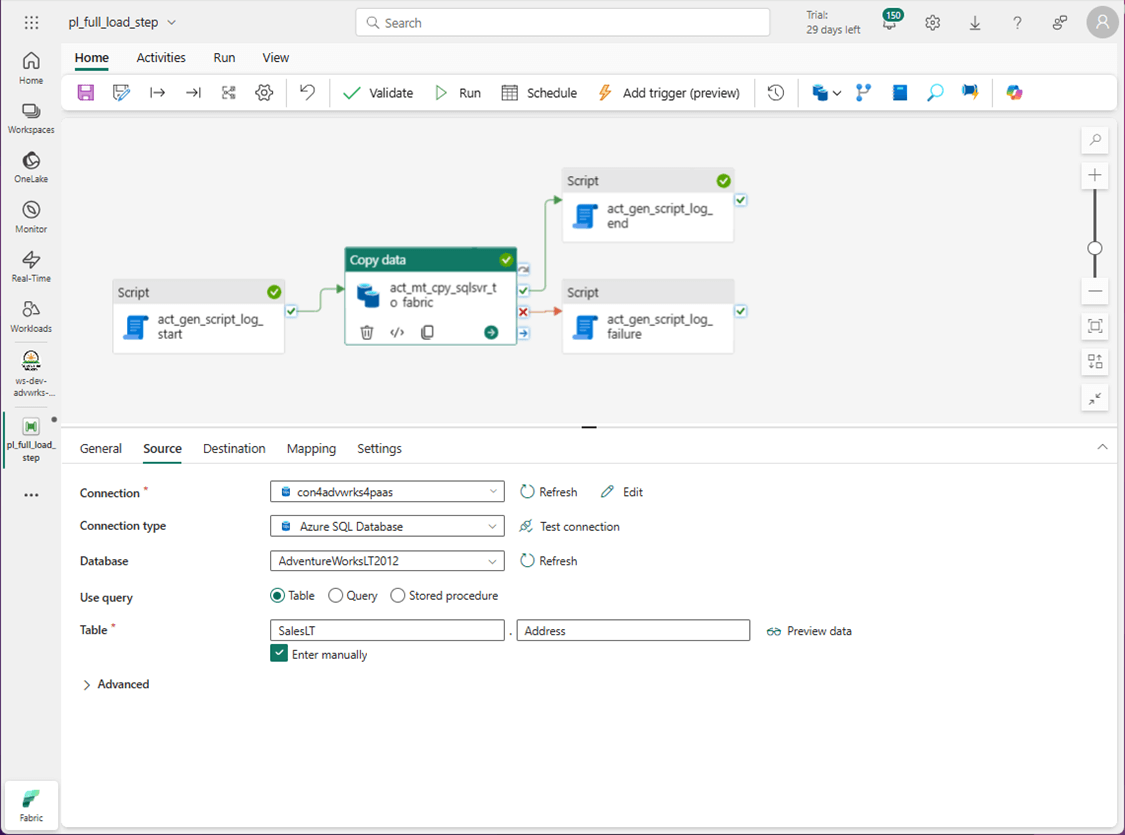Search the canvas with magnifier button
1125x835 pixels.
[1095, 140]
